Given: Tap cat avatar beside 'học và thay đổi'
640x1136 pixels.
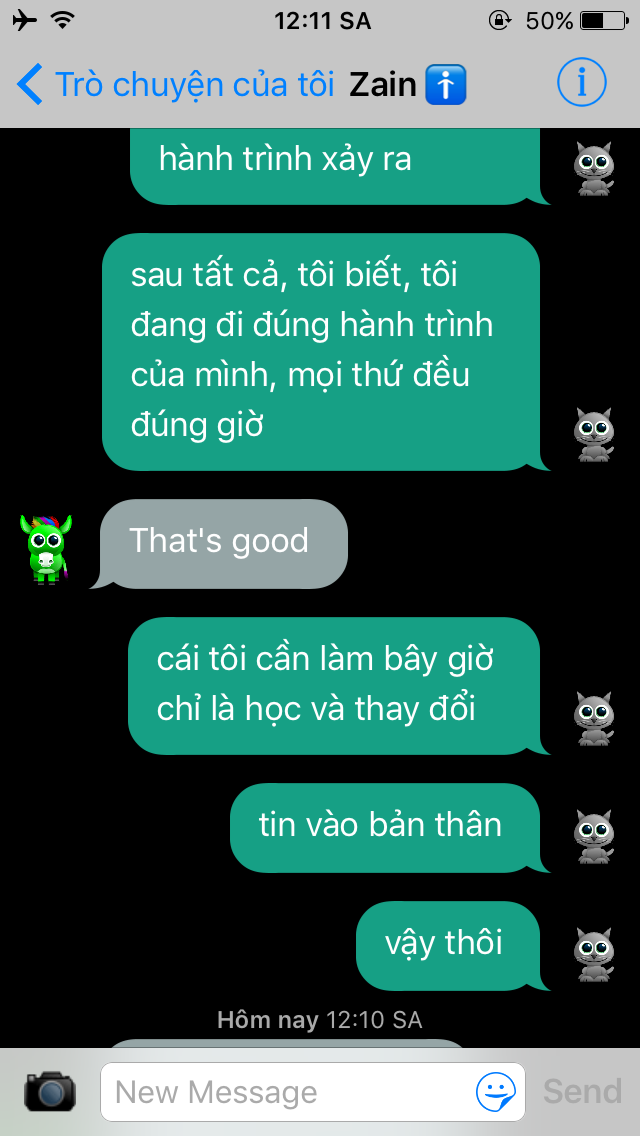Looking at the screenshot, I should (594, 719).
